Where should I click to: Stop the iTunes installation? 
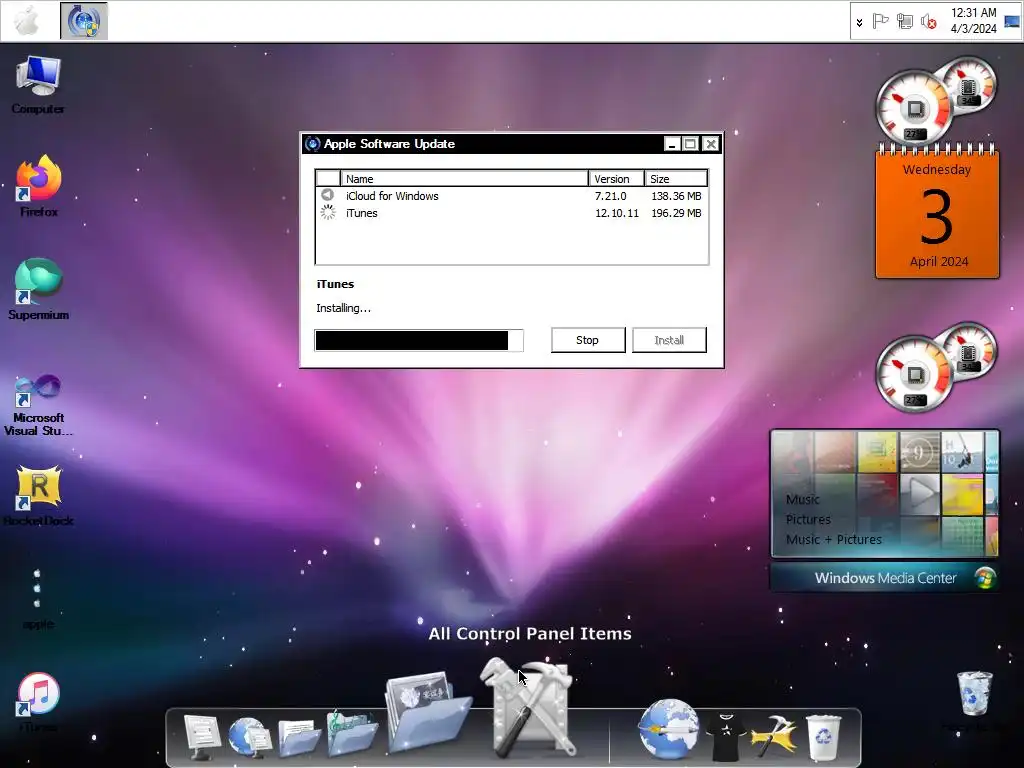click(588, 340)
